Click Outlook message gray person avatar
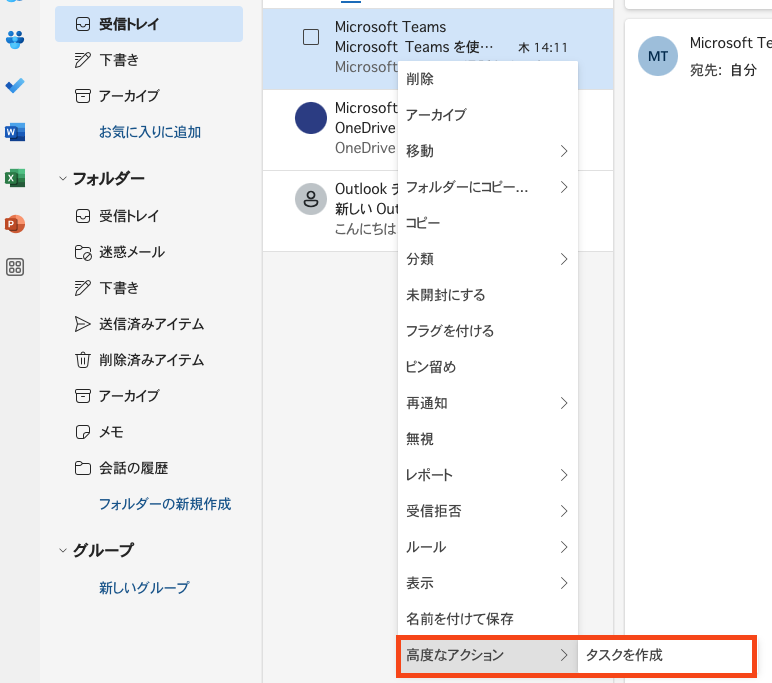 point(311,199)
